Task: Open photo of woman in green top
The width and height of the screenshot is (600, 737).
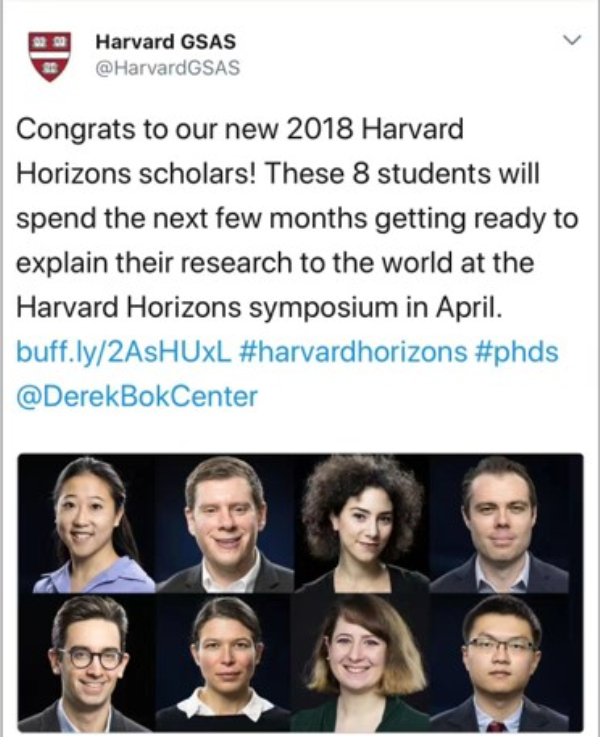Action: coord(361,662)
